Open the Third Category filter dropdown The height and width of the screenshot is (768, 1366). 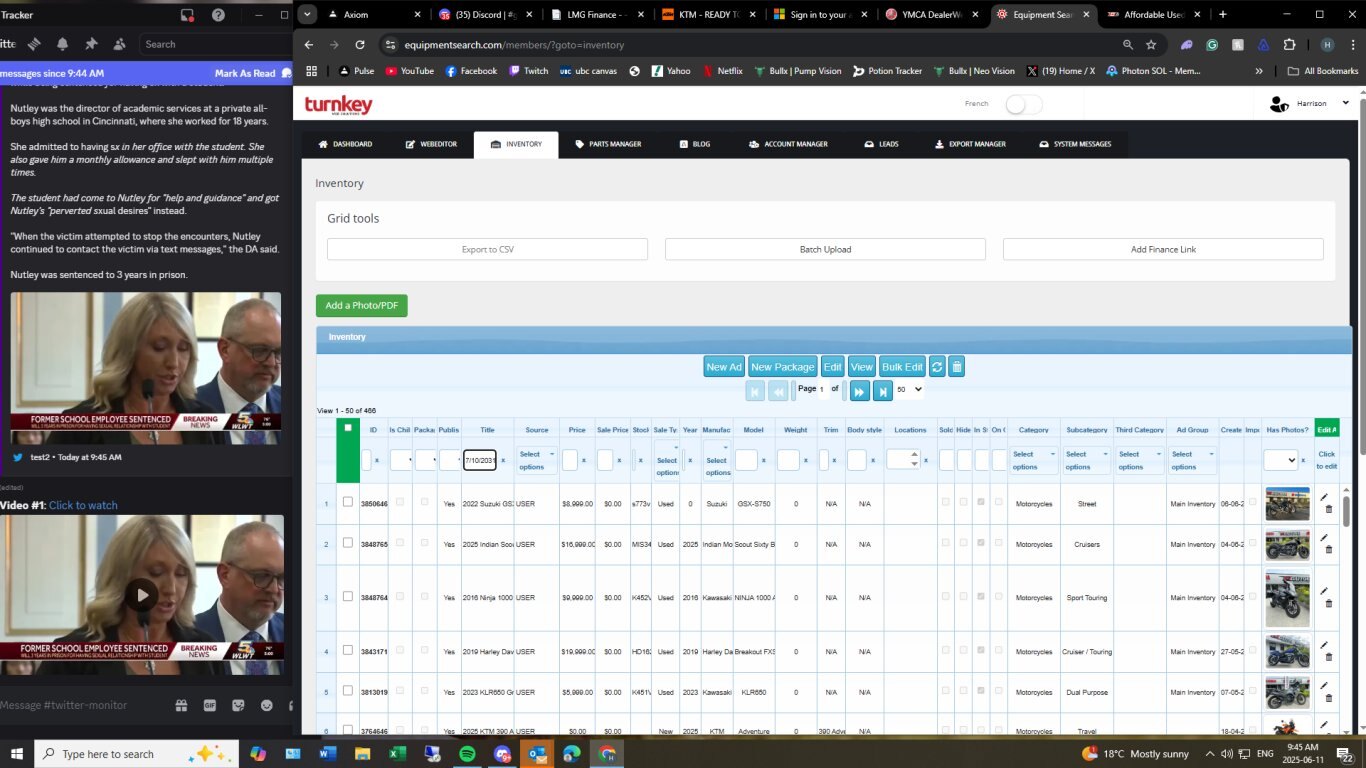pos(1140,460)
